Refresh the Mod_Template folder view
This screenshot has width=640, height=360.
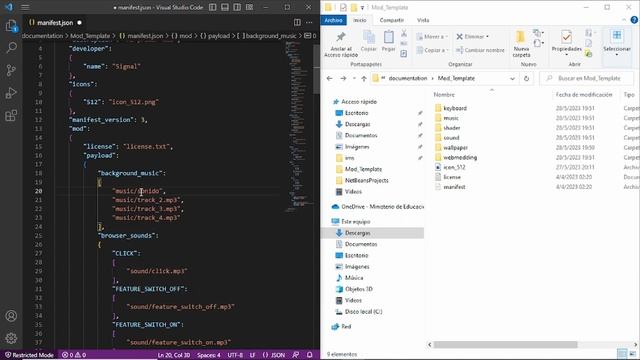(527, 78)
